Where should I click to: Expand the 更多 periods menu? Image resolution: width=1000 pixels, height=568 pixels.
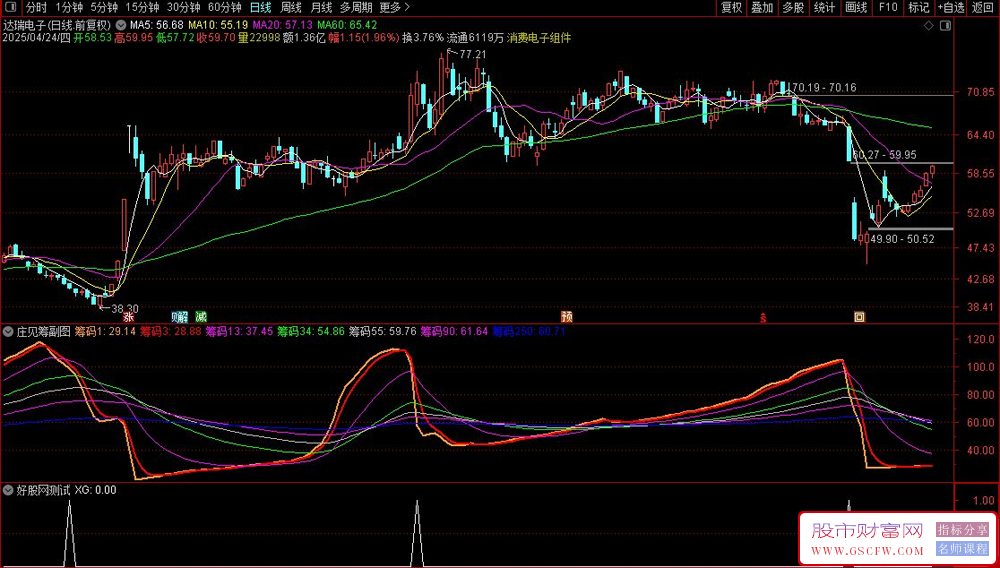pos(394,8)
